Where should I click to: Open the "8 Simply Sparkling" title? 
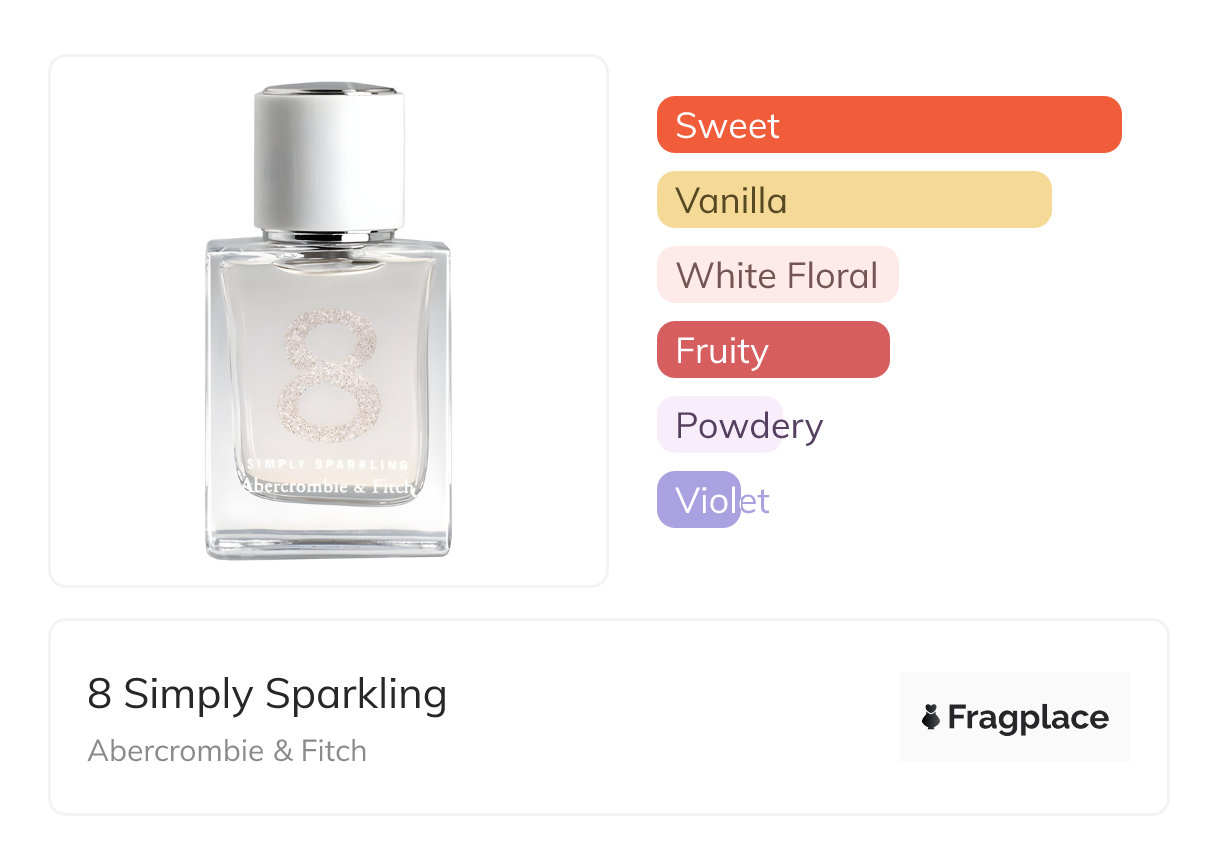(x=267, y=694)
